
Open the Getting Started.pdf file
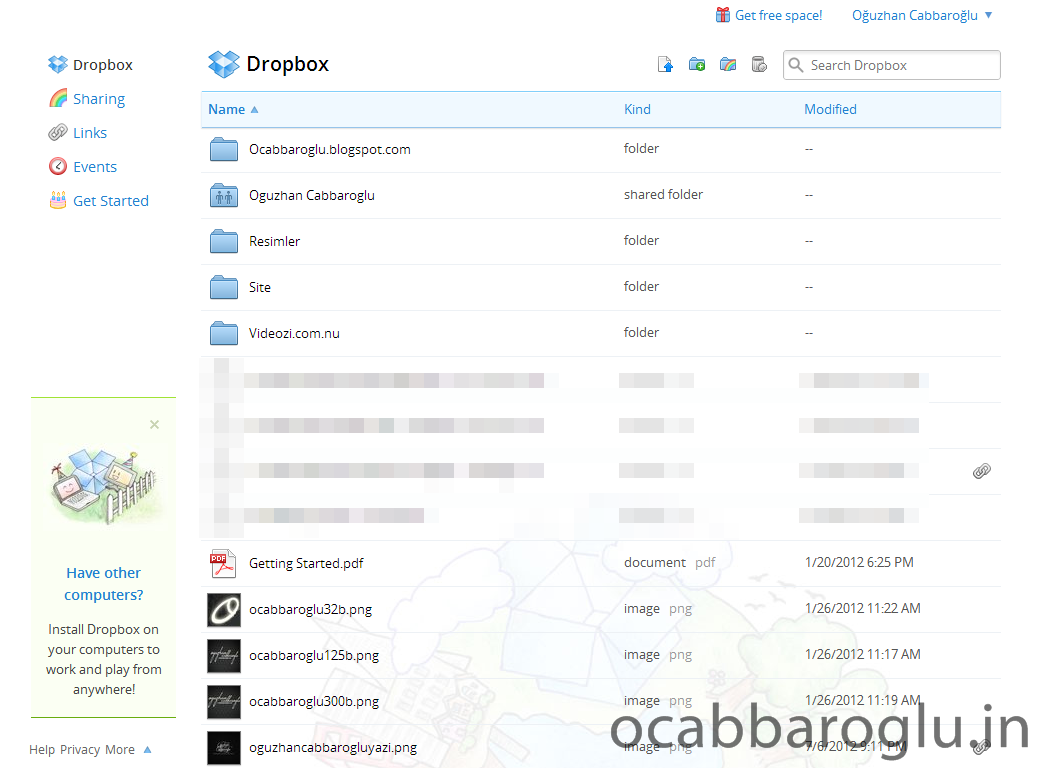click(x=306, y=563)
